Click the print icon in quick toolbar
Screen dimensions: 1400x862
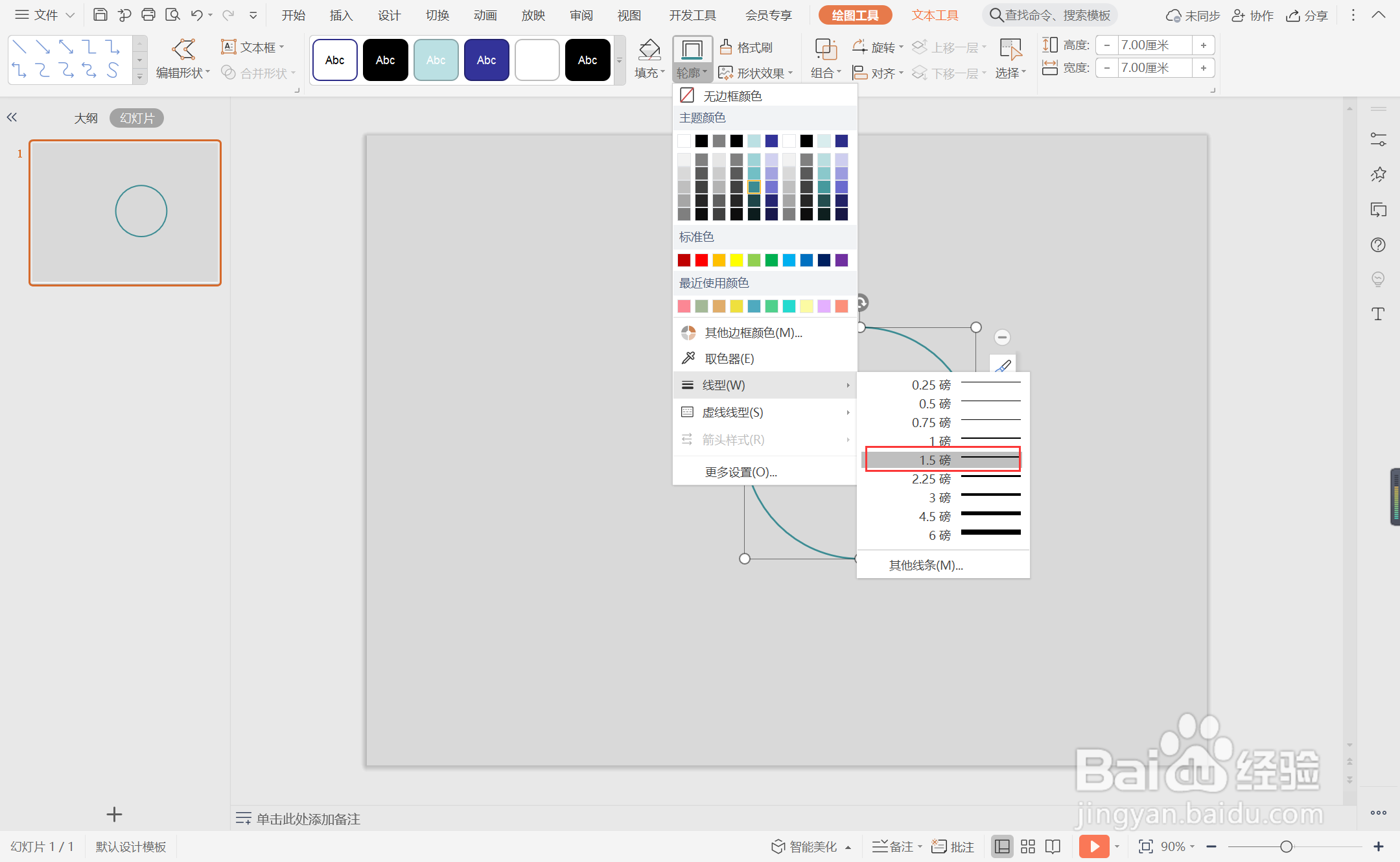(x=148, y=15)
